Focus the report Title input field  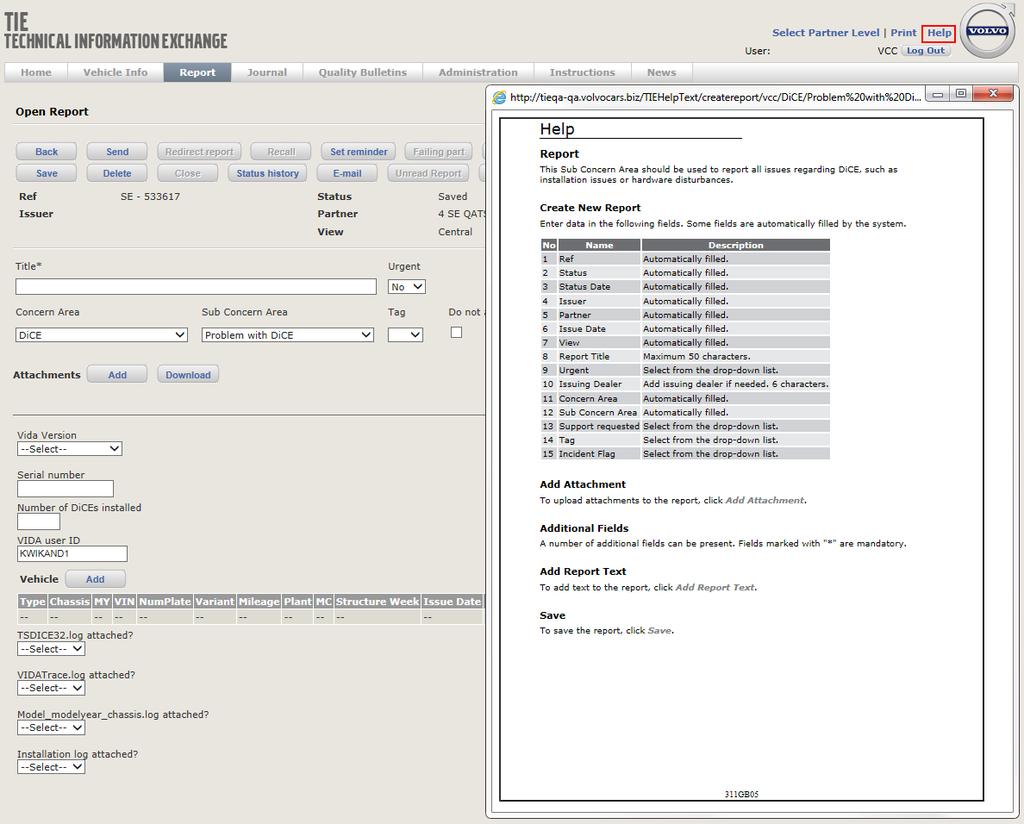196,287
